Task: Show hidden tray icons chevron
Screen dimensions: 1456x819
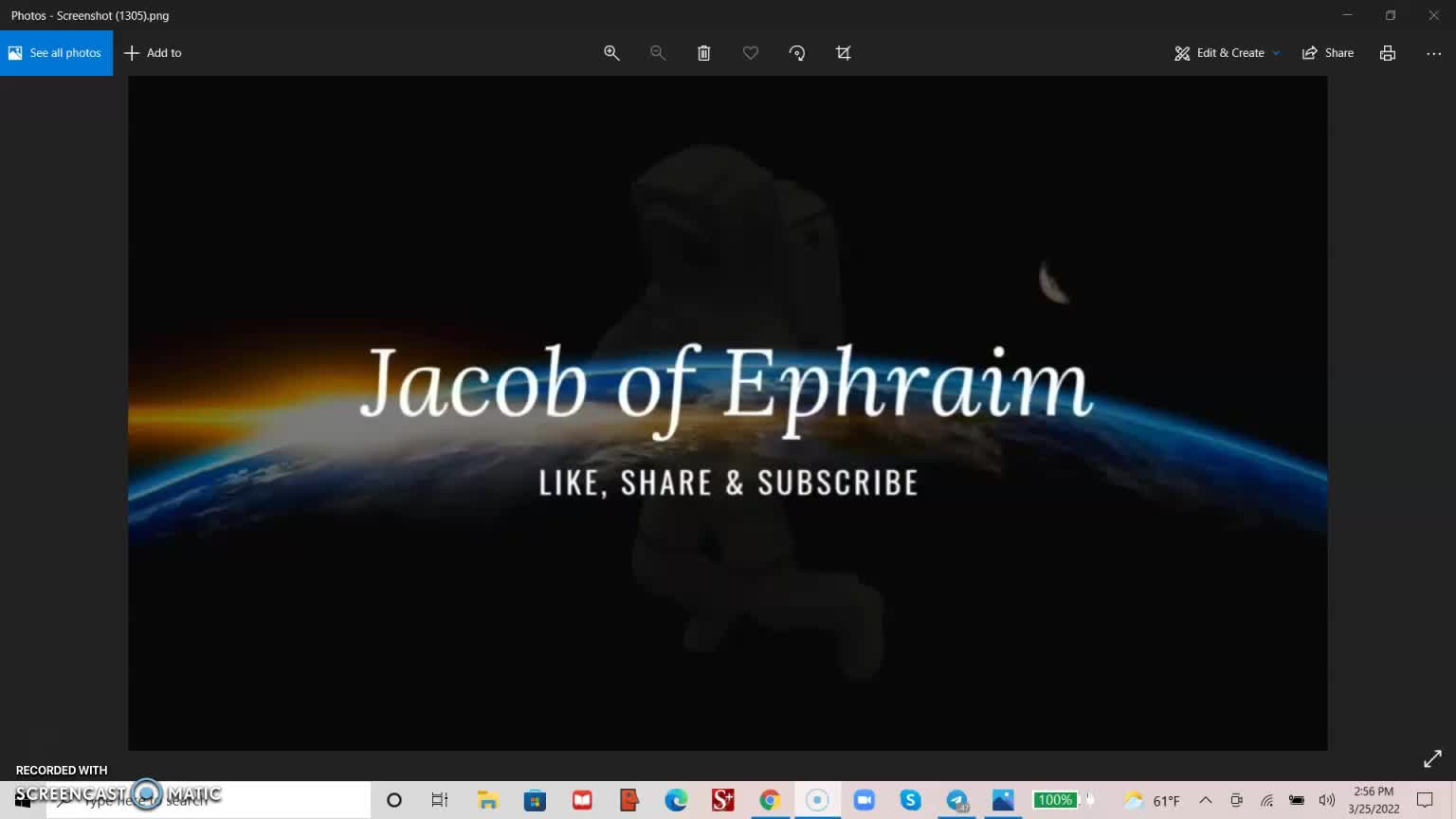Action: coord(1206,800)
